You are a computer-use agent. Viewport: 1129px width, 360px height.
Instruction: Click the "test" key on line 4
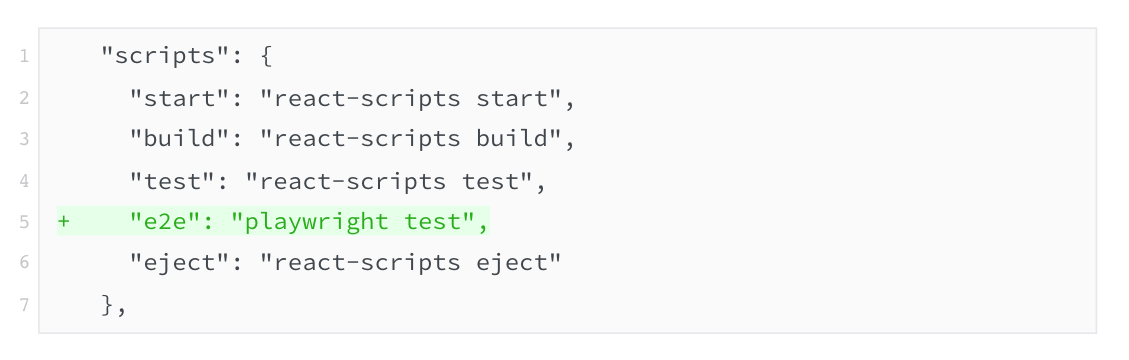pyautogui.click(x=166, y=181)
